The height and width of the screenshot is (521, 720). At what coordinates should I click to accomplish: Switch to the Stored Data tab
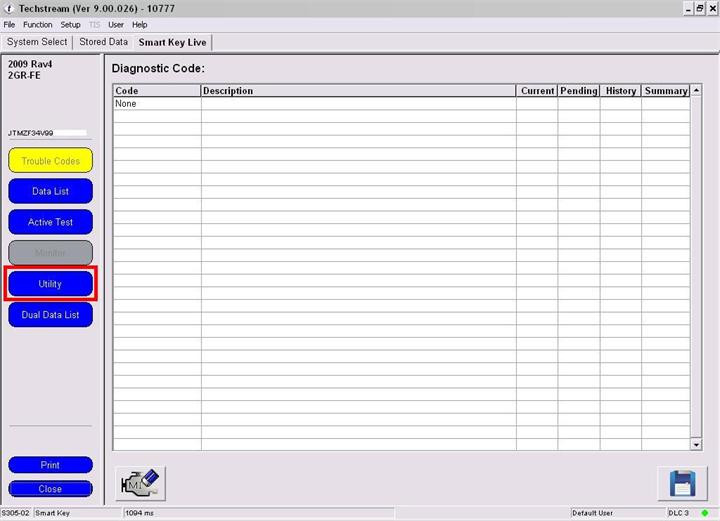(103, 42)
